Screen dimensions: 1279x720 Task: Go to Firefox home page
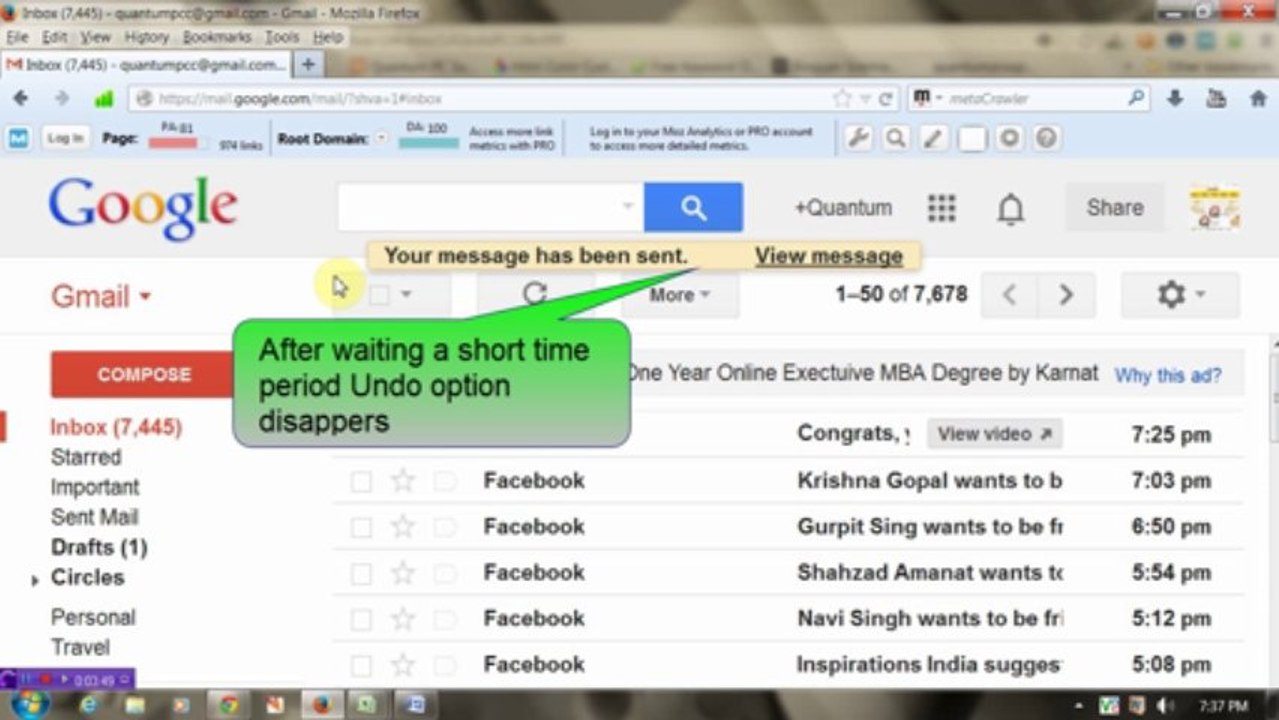1258,98
